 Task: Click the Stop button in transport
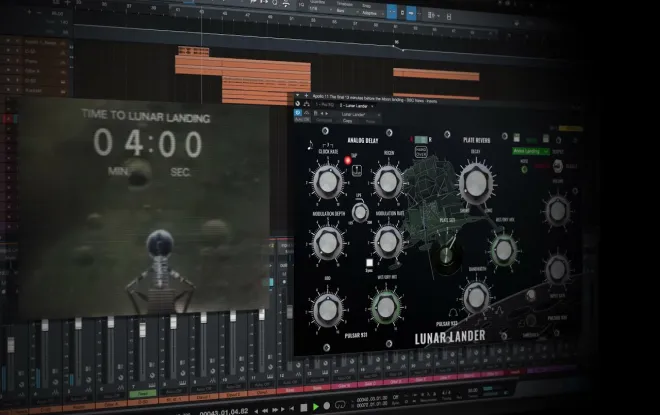(x=303, y=407)
